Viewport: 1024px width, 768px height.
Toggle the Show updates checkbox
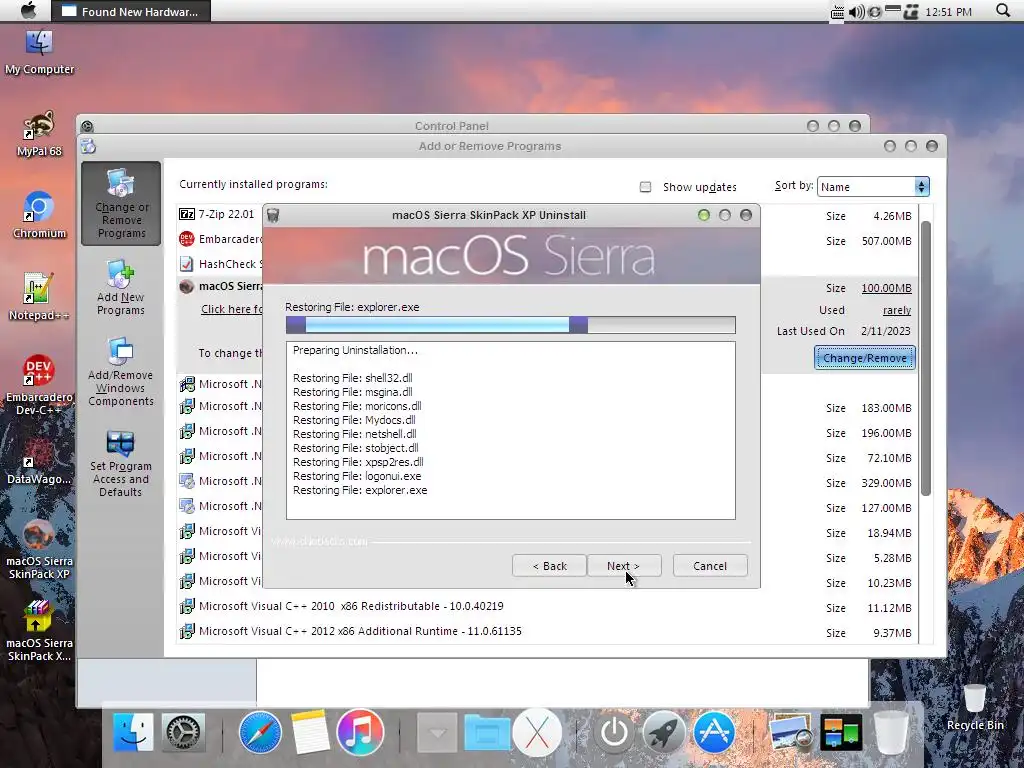pyautogui.click(x=645, y=187)
